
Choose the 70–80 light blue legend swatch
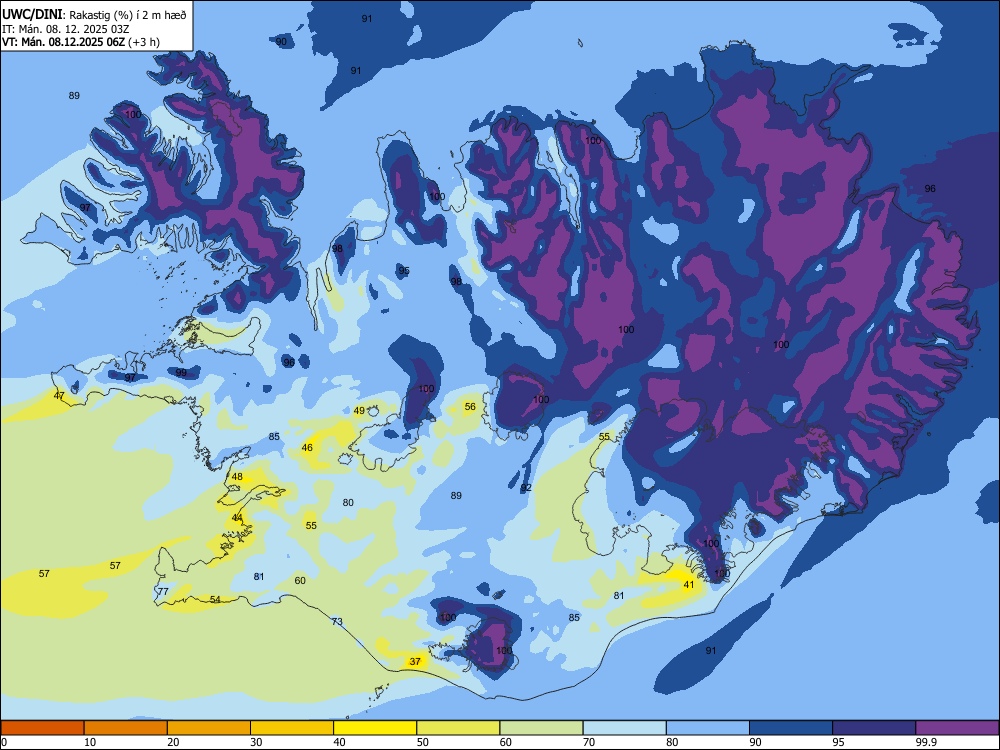624,728
